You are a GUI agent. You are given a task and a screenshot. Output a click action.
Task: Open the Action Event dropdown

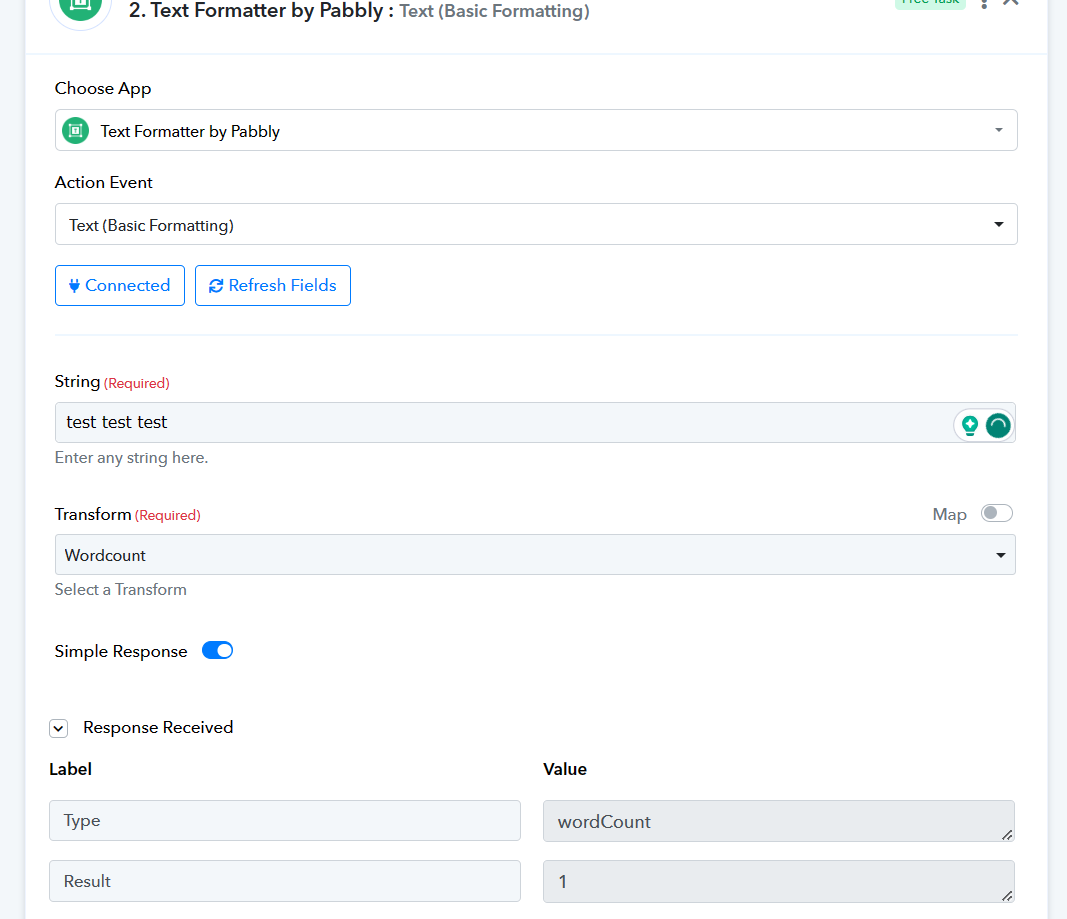click(x=536, y=224)
